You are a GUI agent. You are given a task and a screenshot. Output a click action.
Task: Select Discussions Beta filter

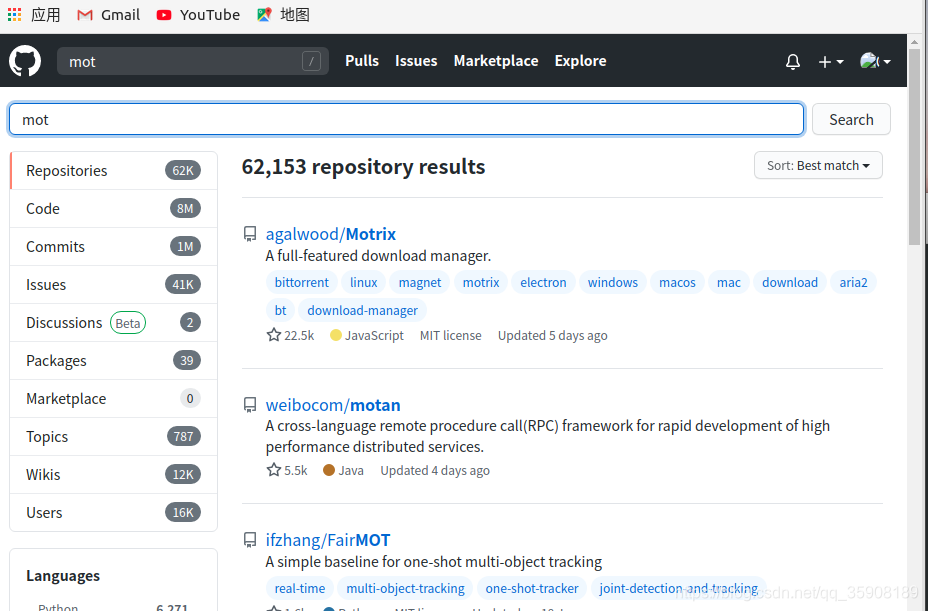tap(114, 323)
